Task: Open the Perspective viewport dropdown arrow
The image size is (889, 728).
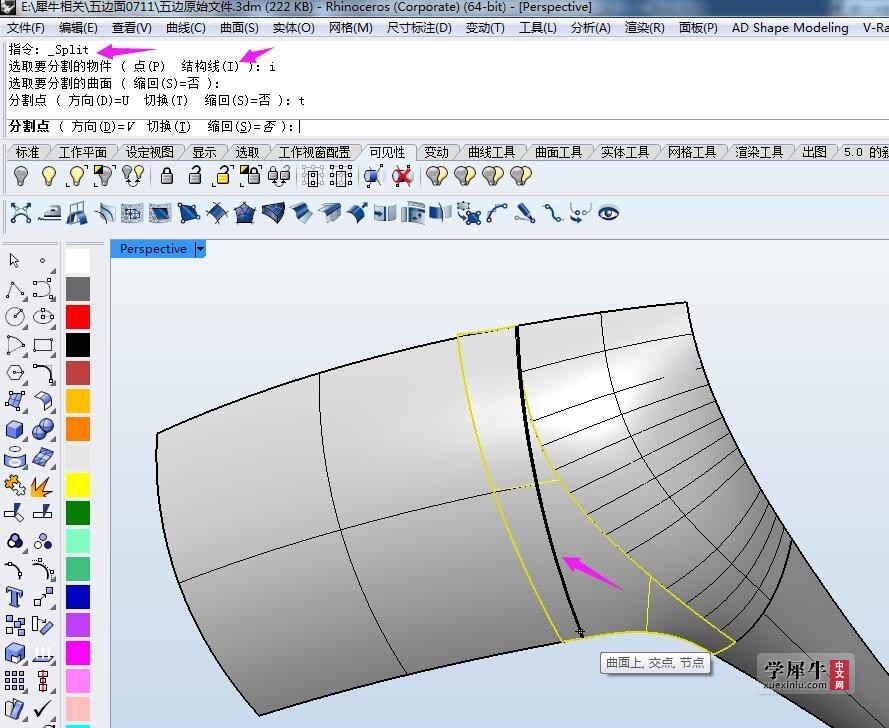Action: click(200, 249)
